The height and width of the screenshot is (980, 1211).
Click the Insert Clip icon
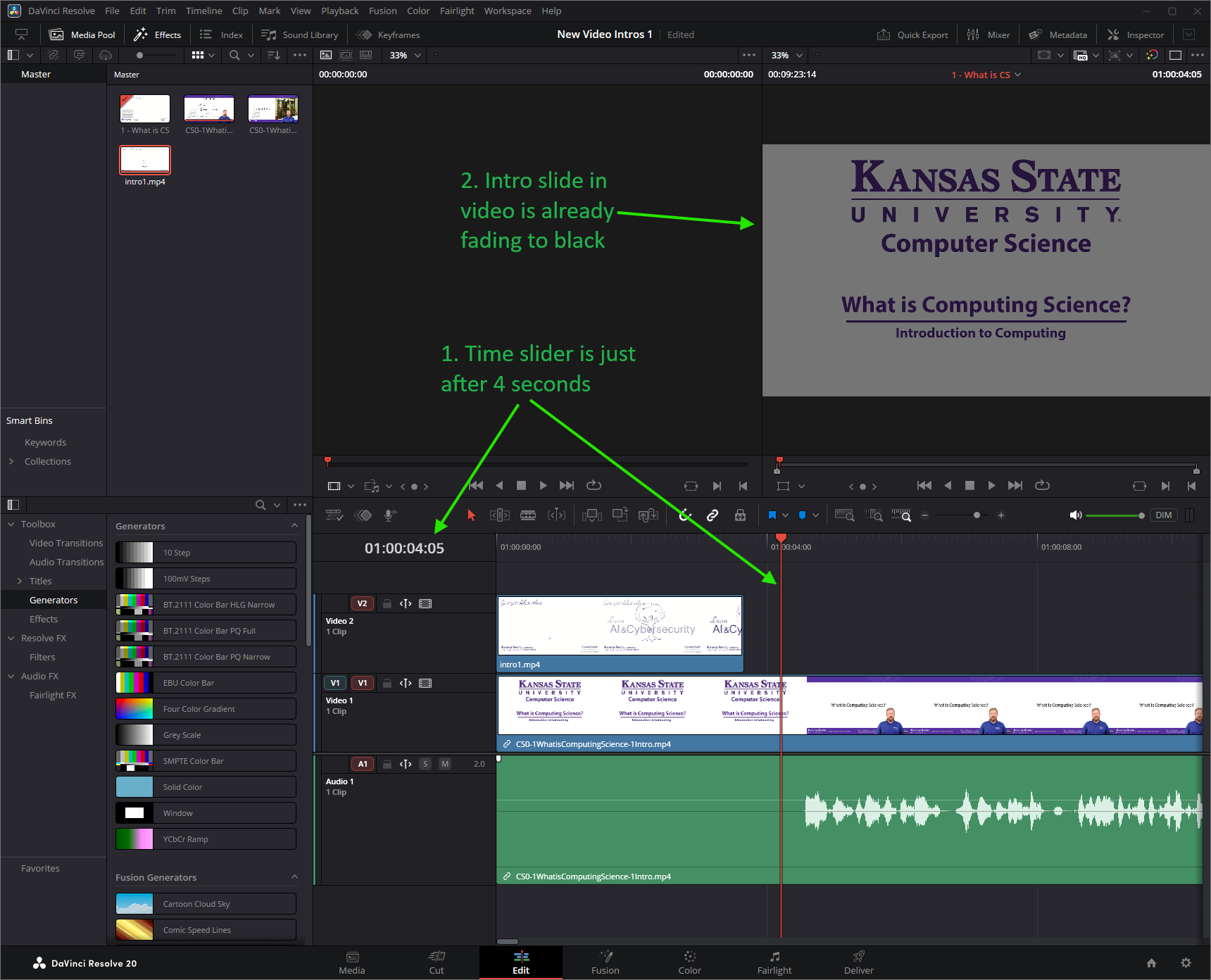[592, 515]
